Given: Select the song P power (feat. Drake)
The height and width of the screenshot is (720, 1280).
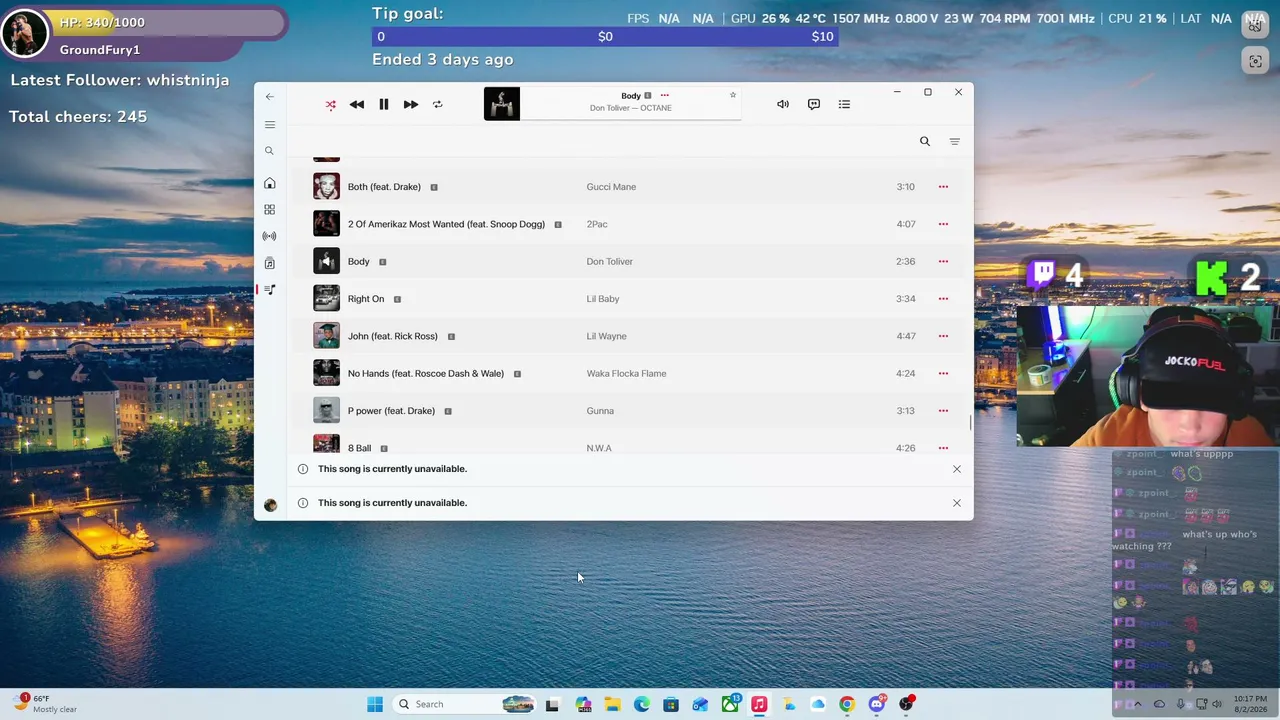Looking at the screenshot, I should pos(392,411).
